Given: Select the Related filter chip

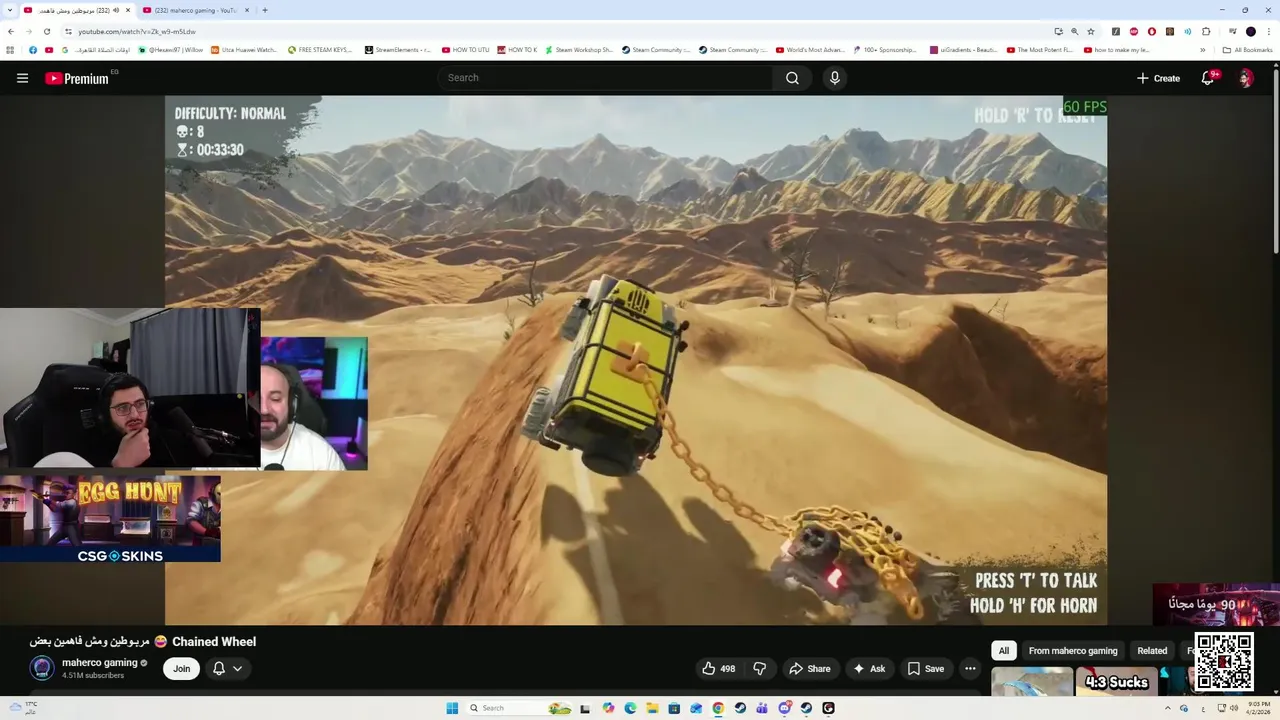Looking at the screenshot, I should click(1152, 651).
